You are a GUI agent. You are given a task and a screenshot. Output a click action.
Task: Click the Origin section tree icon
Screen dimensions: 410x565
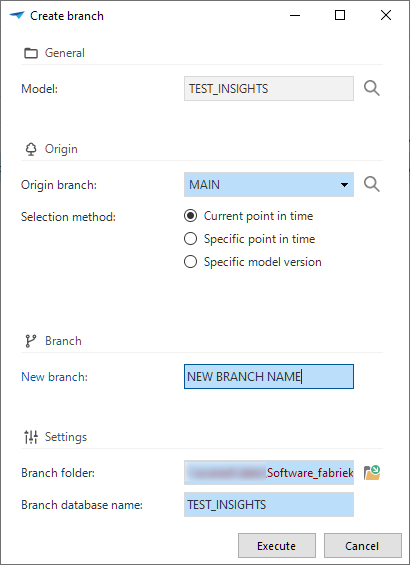click(31, 149)
